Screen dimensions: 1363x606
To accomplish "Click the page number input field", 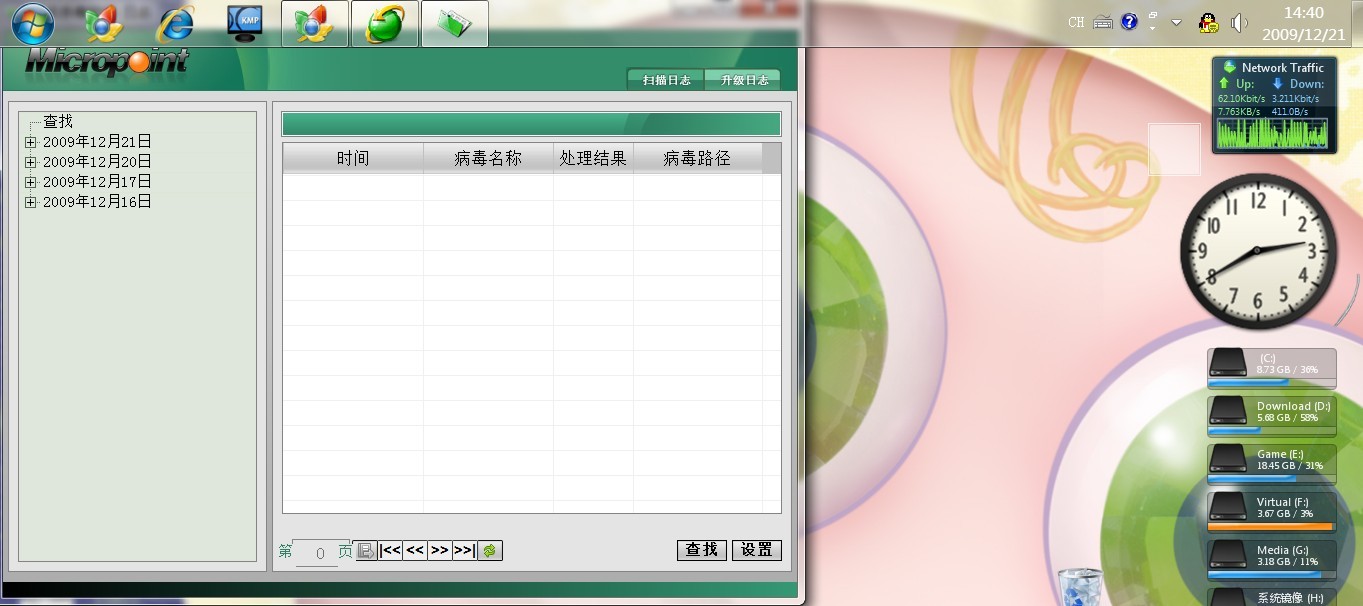I will click(x=320, y=552).
